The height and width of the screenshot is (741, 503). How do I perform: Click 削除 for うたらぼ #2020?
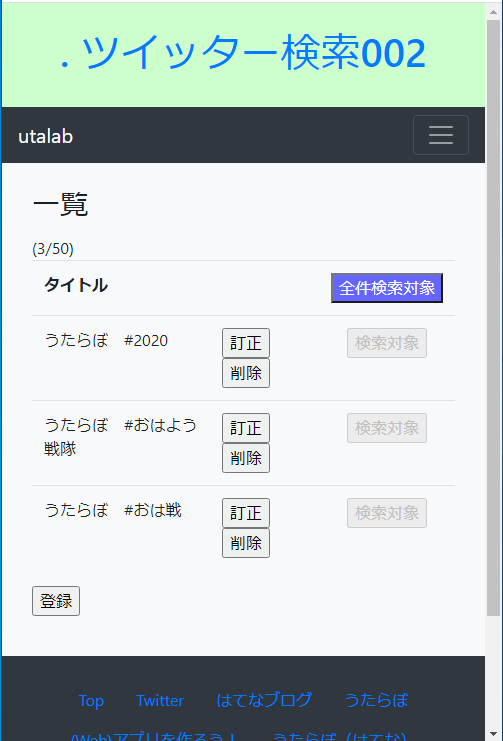pyautogui.click(x=246, y=373)
